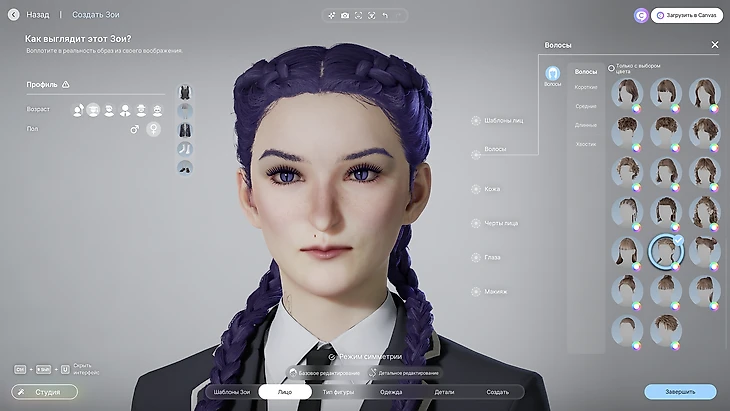Open the Студия button
Viewport: 730px width, 411px height.
45,392
